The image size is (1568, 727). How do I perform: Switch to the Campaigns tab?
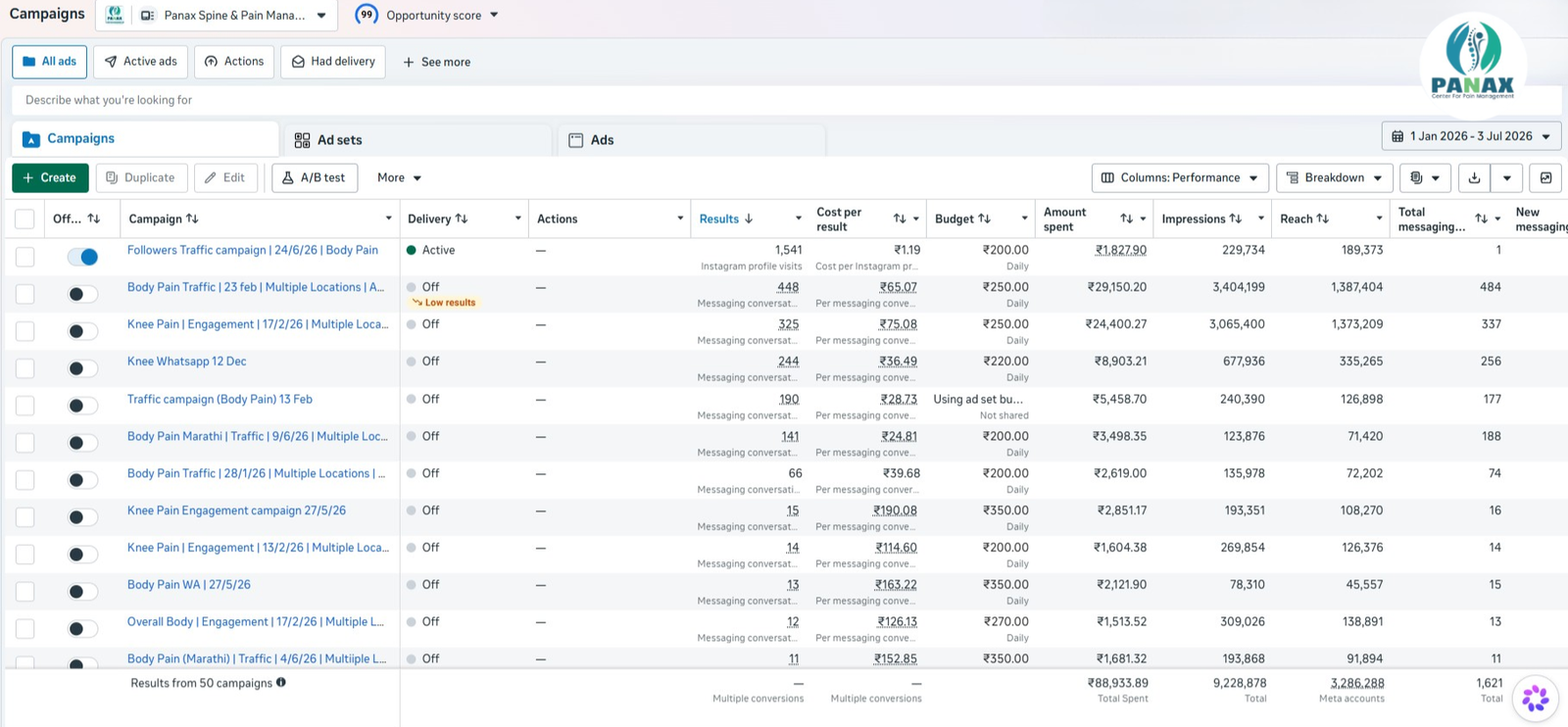[x=145, y=139]
